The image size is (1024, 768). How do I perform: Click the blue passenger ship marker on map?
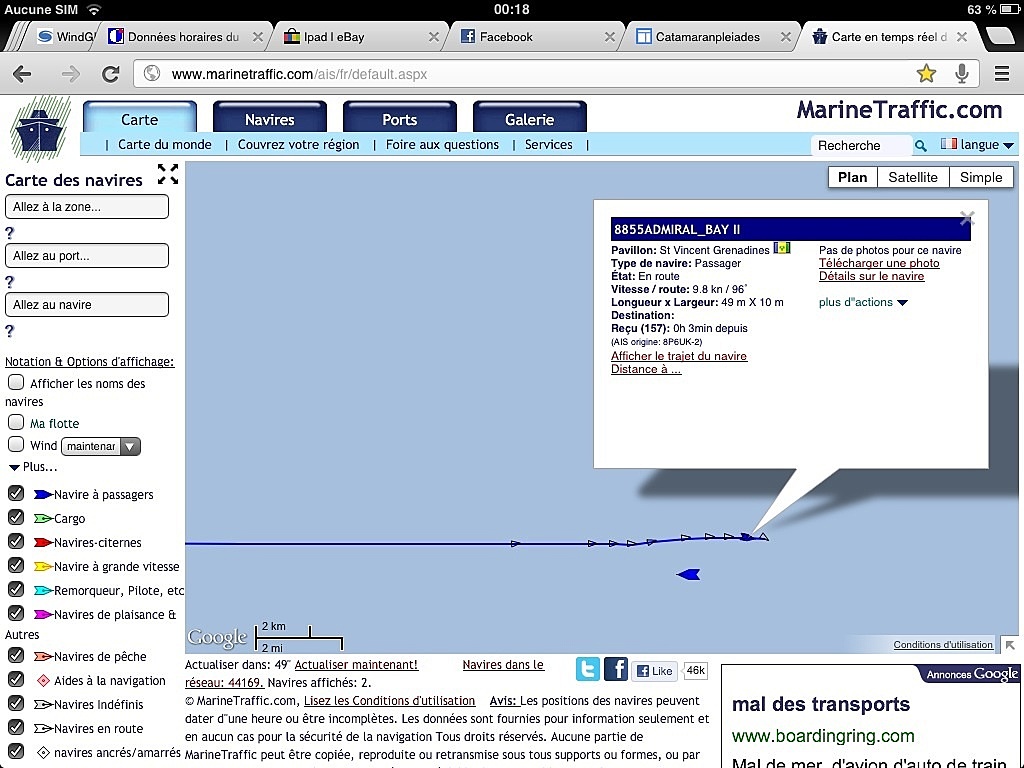click(688, 575)
